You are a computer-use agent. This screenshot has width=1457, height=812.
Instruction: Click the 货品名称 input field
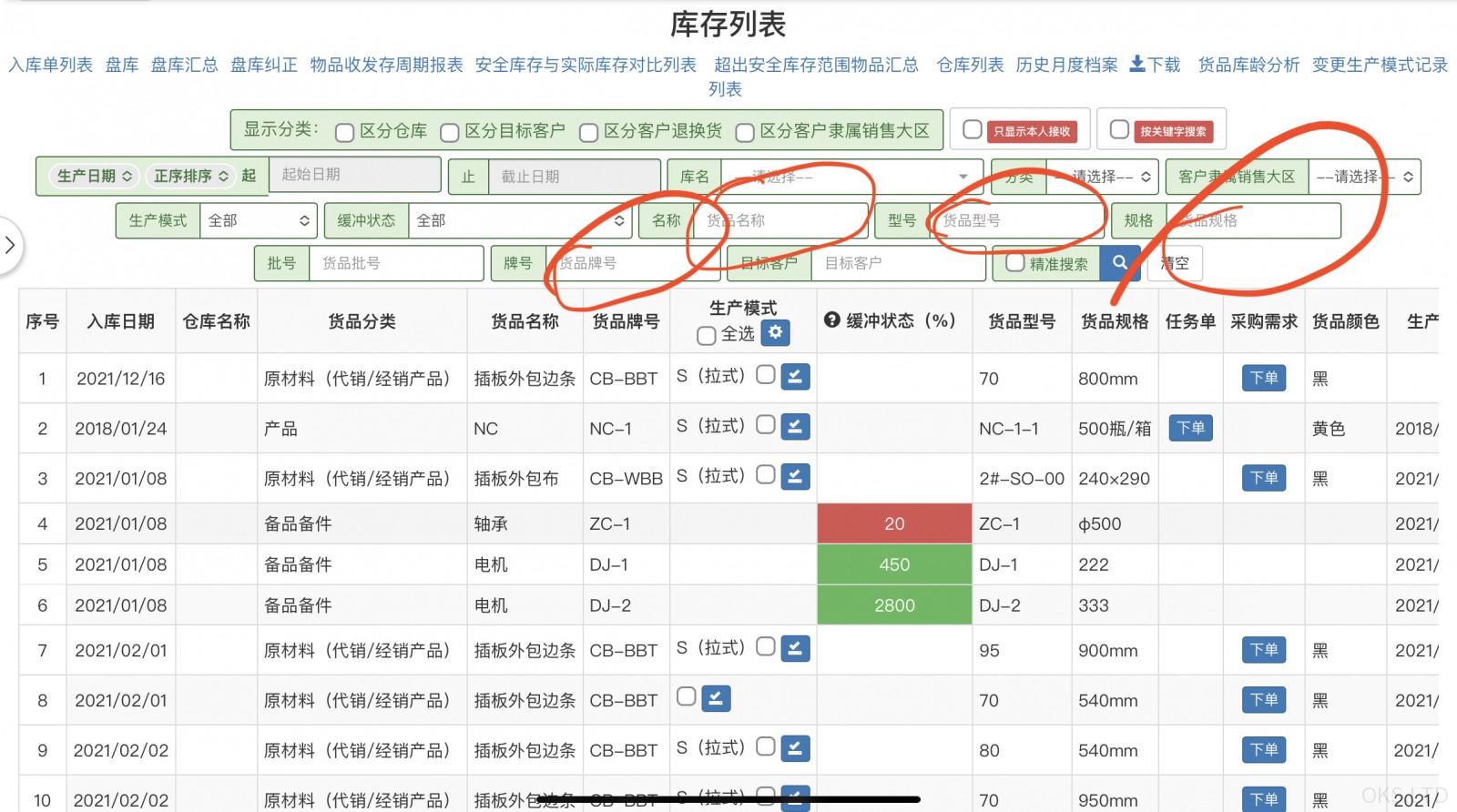[x=781, y=220]
